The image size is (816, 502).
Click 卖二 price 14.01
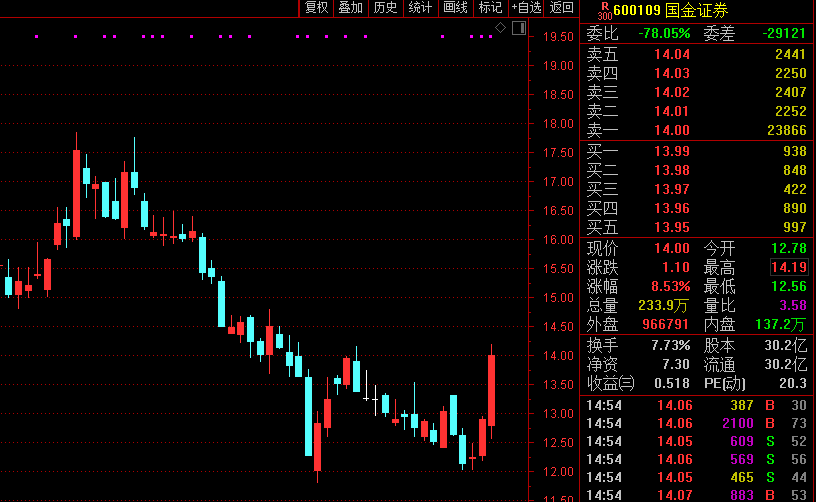671,111
